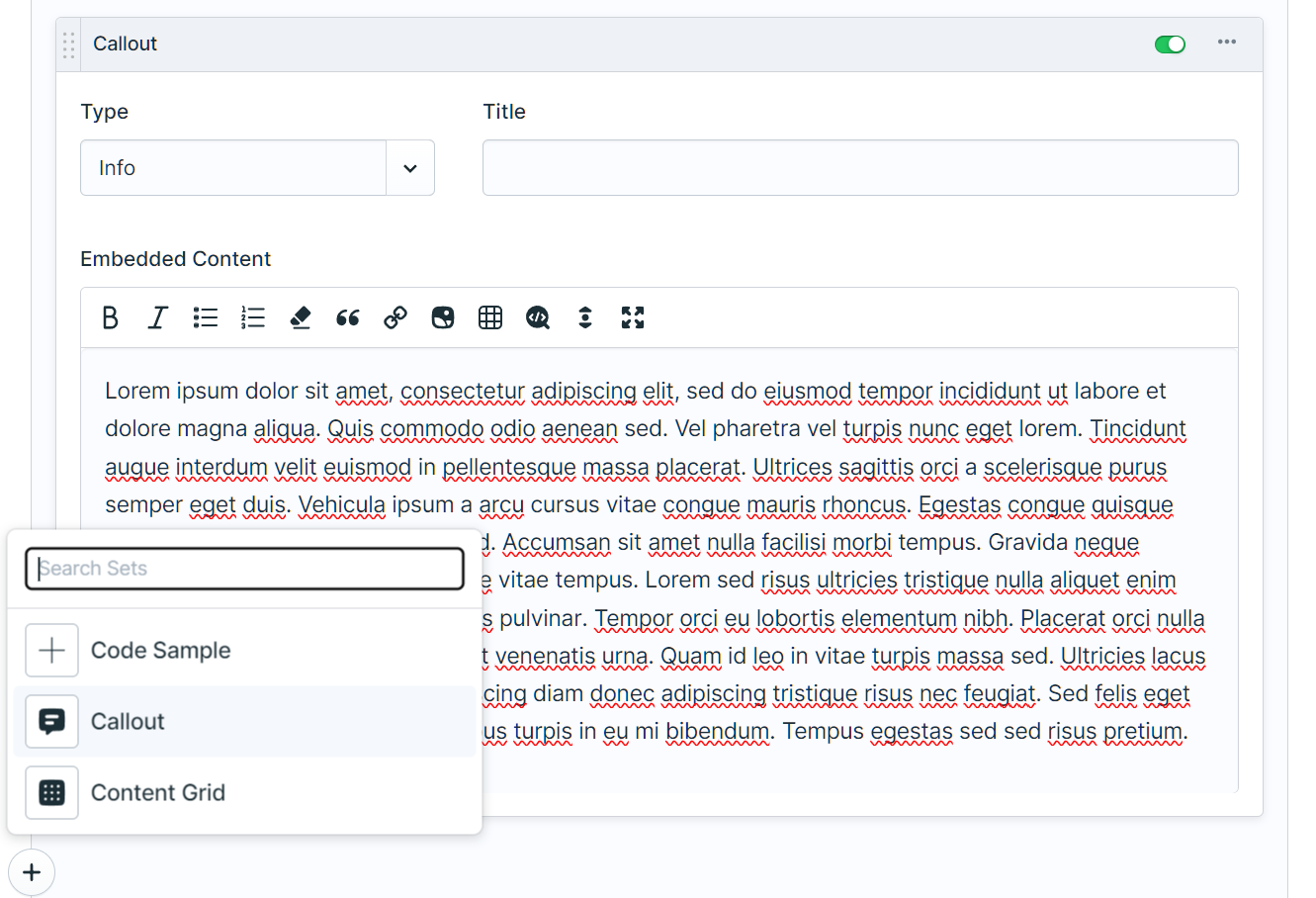Choose Callout from the sets list

128,722
